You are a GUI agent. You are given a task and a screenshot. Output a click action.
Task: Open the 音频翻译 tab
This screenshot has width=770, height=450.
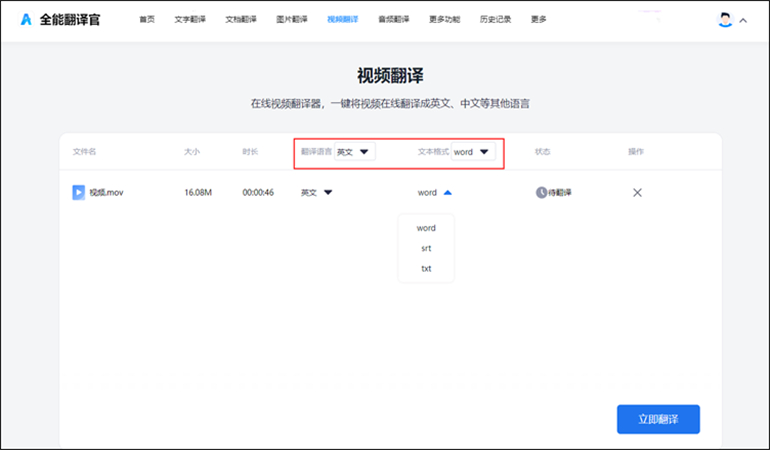(x=393, y=20)
